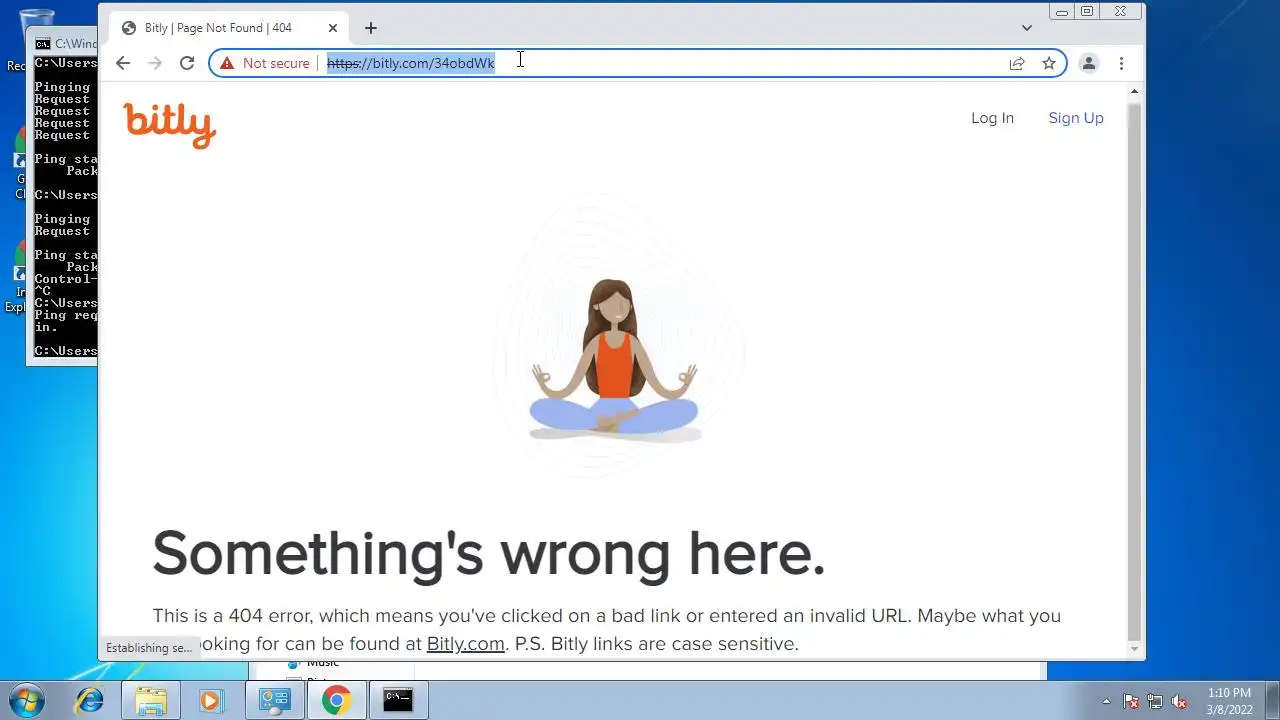Viewport: 1280px width, 720px height.
Task: Launch Internet Explorer from the taskbar
Action: coord(90,700)
